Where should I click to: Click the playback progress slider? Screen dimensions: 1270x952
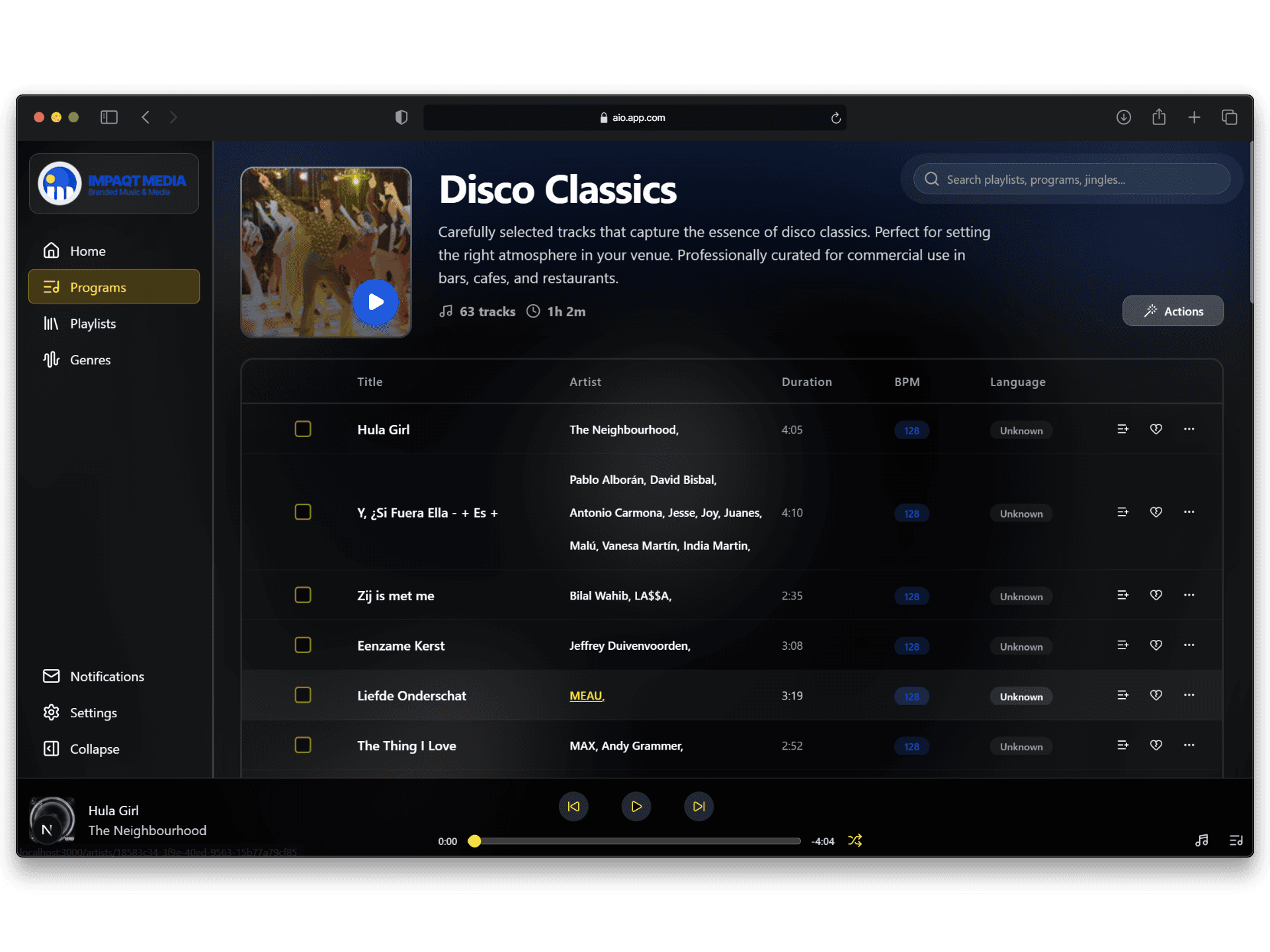pyautogui.click(x=637, y=841)
